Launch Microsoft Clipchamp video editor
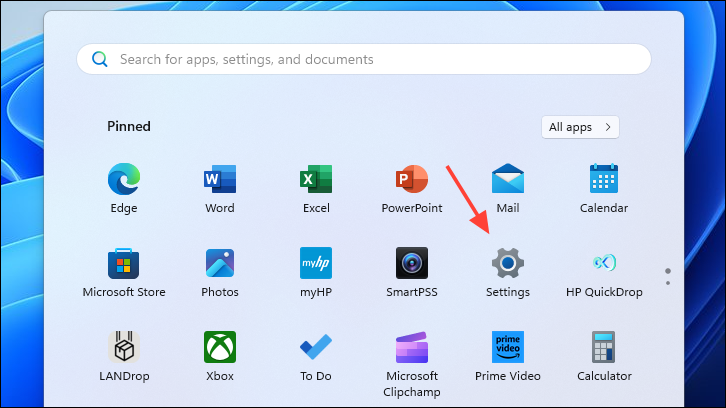This screenshot has height=408, width=726. tap(412, 347)
